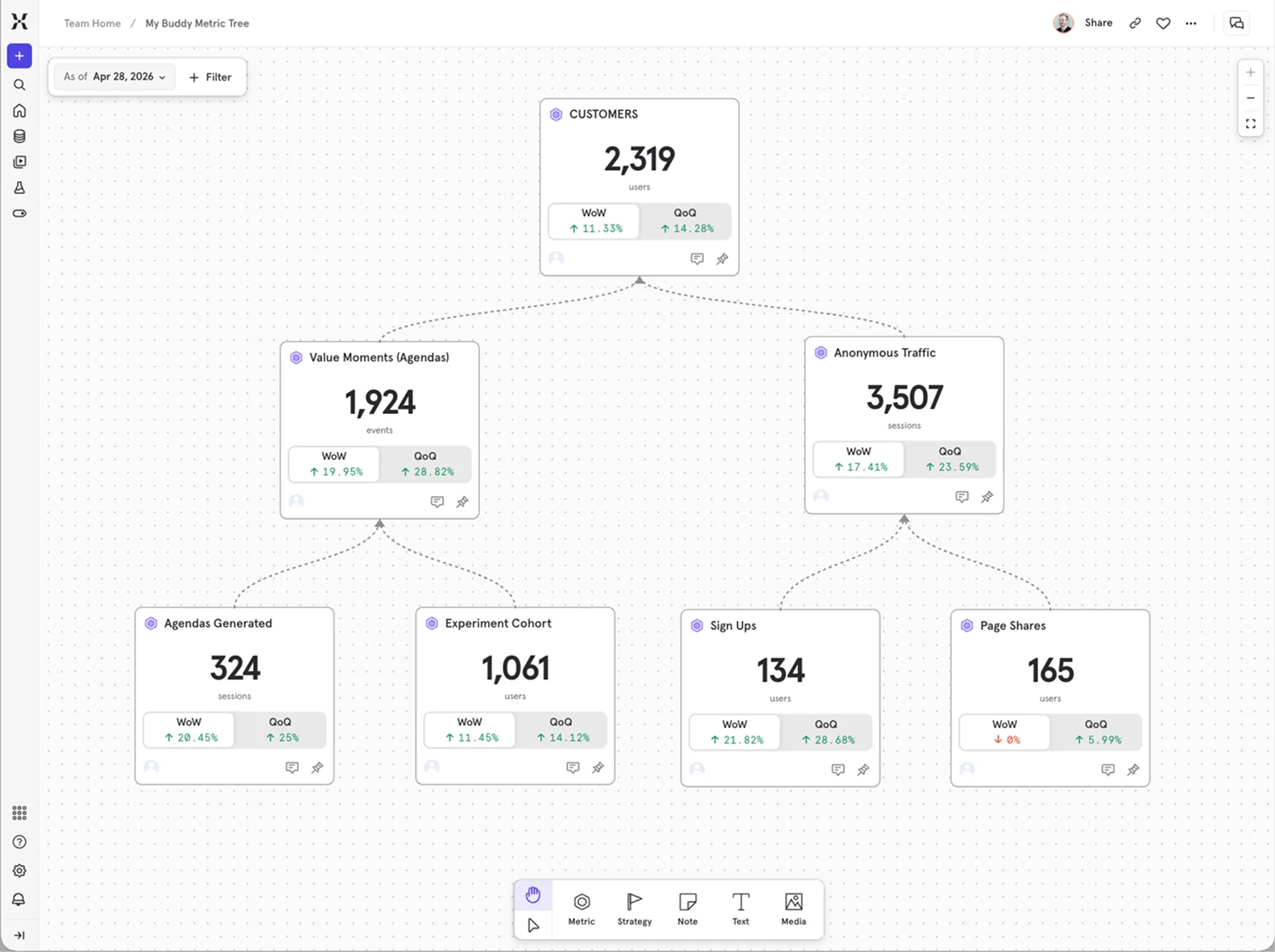1275x952 pixels.
Task: Select the hand pan tool
Action: click(533, 895)
